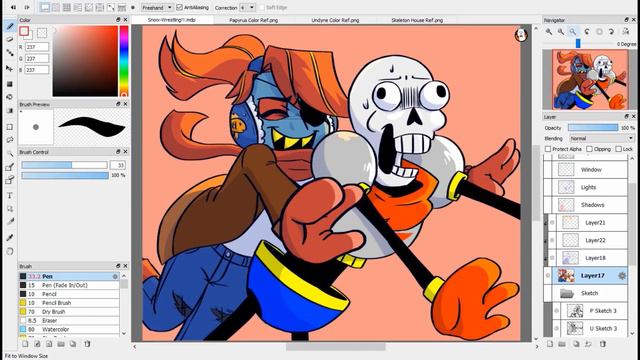Click Navigator zoom in magnifier icon
640x360 pixels.
coord(549,31)
